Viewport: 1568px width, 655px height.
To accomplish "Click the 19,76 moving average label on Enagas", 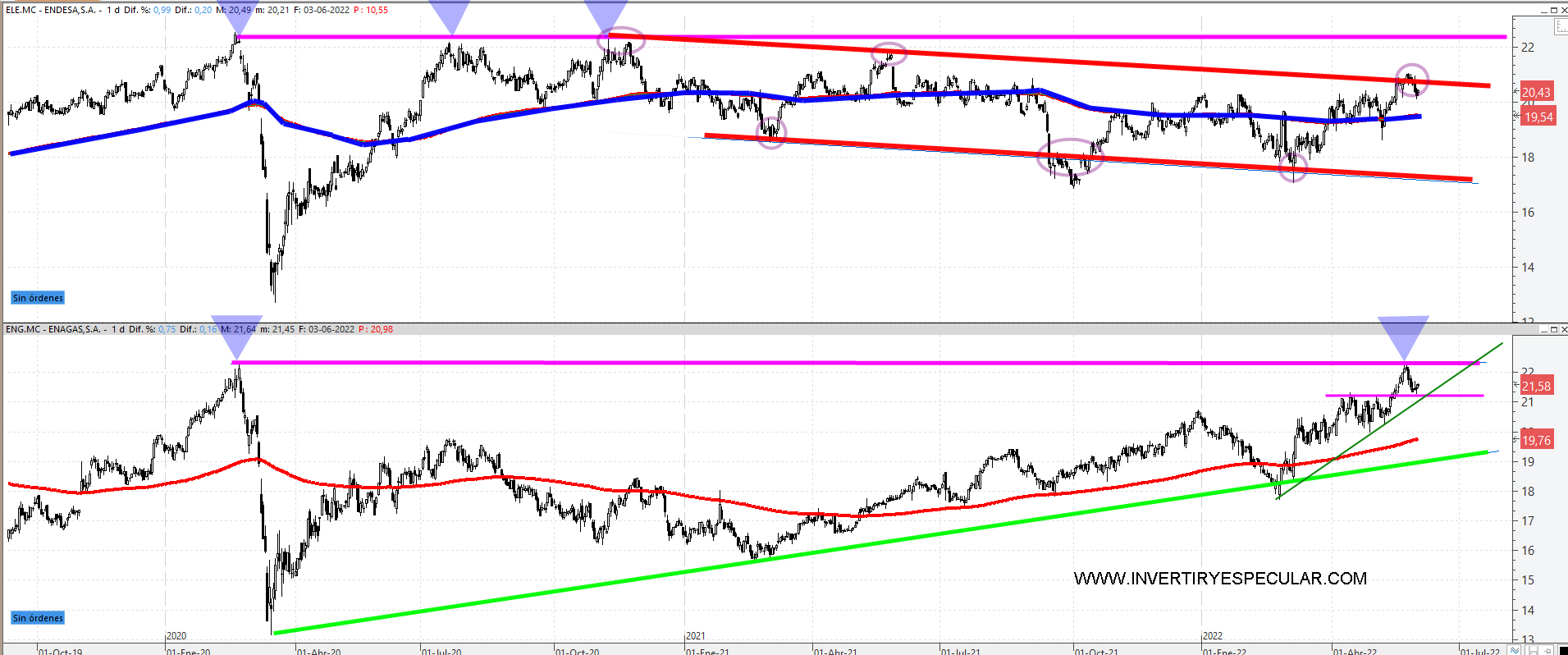I will (1537, 440).
